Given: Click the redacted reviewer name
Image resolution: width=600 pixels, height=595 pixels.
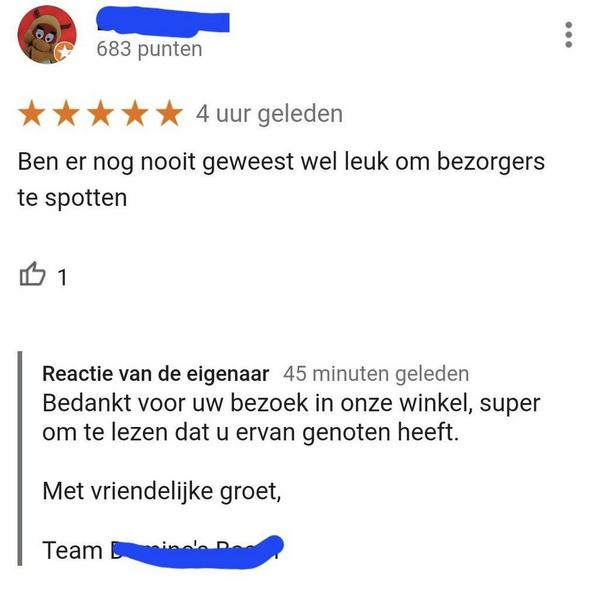Looking at the screenshot, I should pyautogui.click(x=163, y=23).
